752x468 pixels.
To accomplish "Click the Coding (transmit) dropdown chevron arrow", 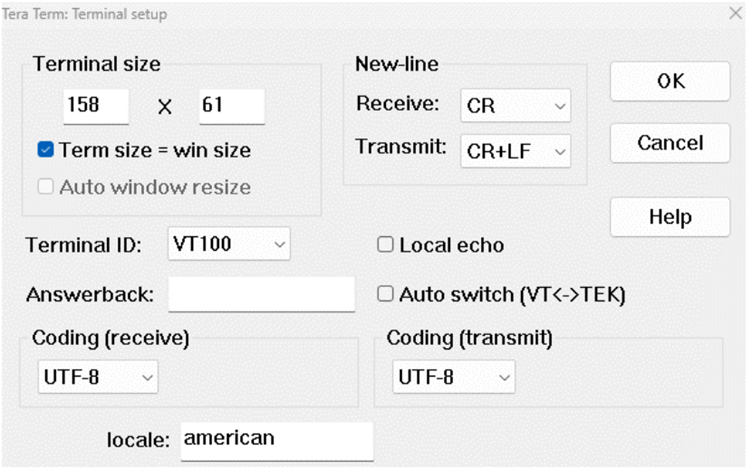I will tap(504, 377).
